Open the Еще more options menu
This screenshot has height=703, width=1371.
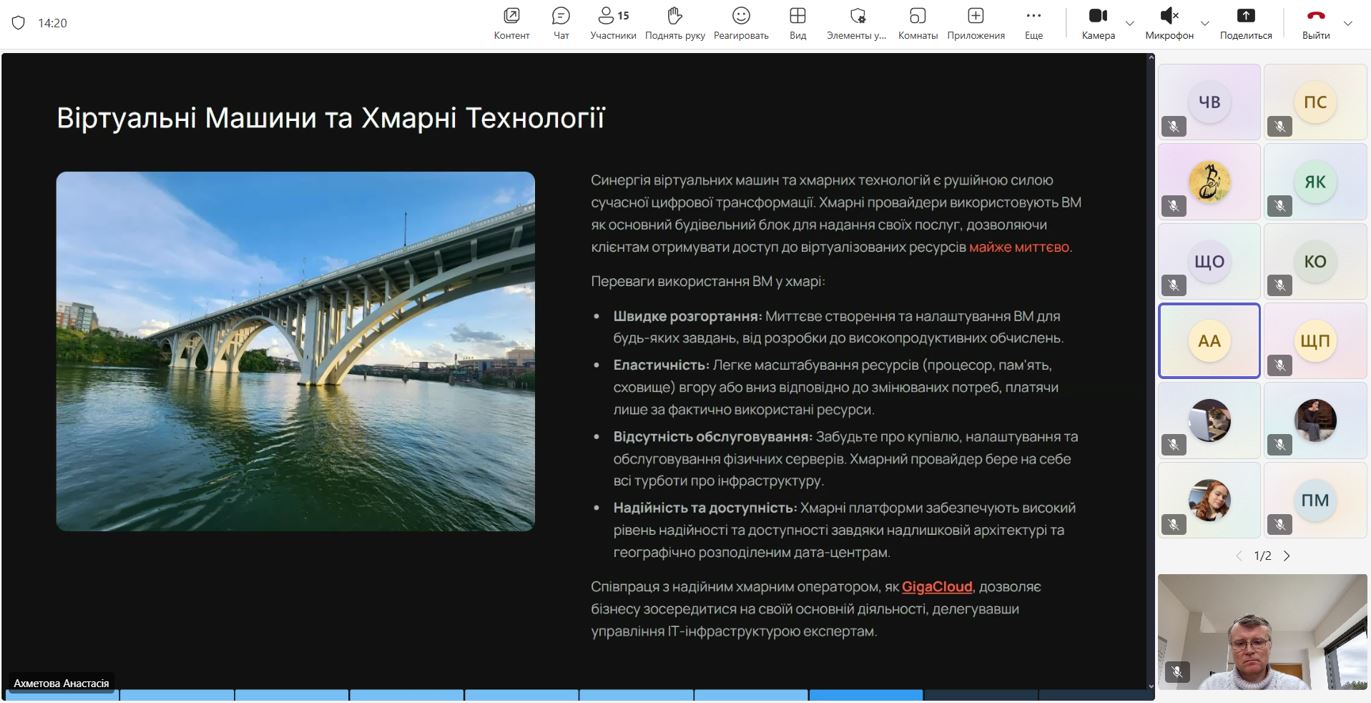[1033, 23]
